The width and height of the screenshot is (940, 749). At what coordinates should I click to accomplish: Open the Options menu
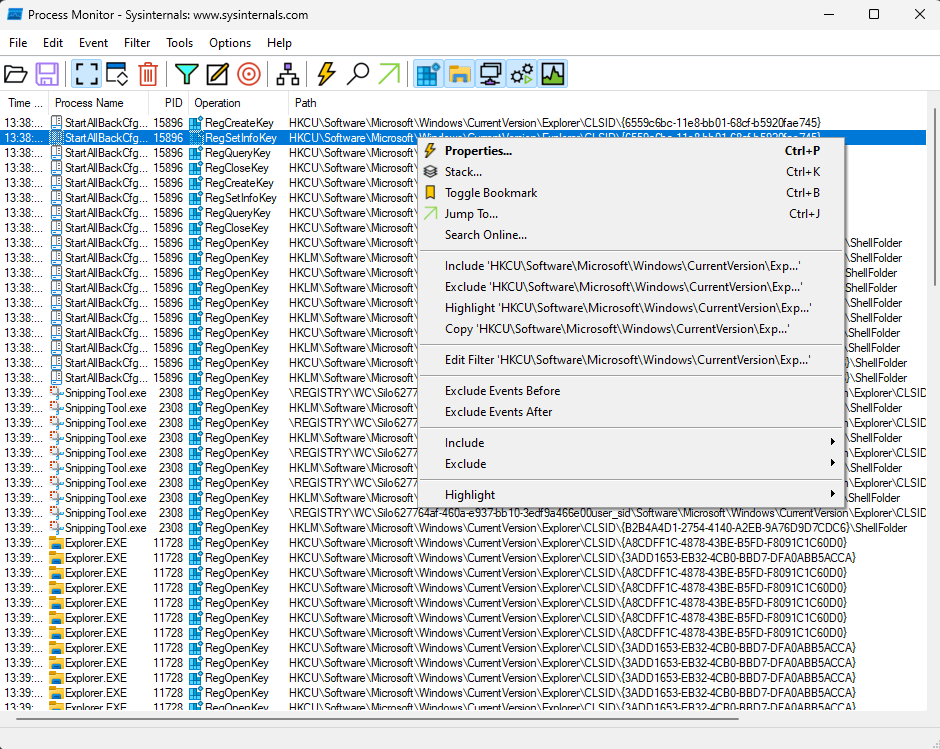[x=230, y=43]
